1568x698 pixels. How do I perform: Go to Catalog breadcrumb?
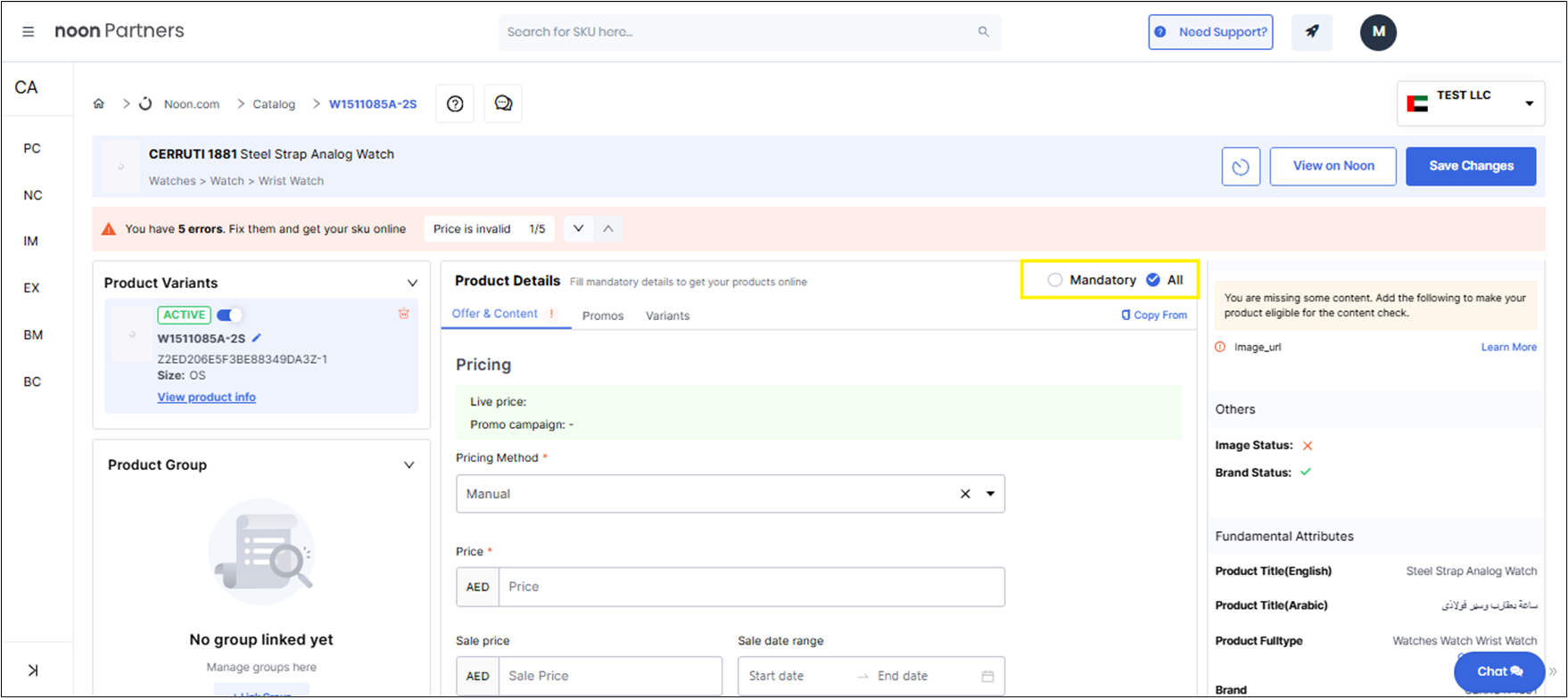coord(274,104)
